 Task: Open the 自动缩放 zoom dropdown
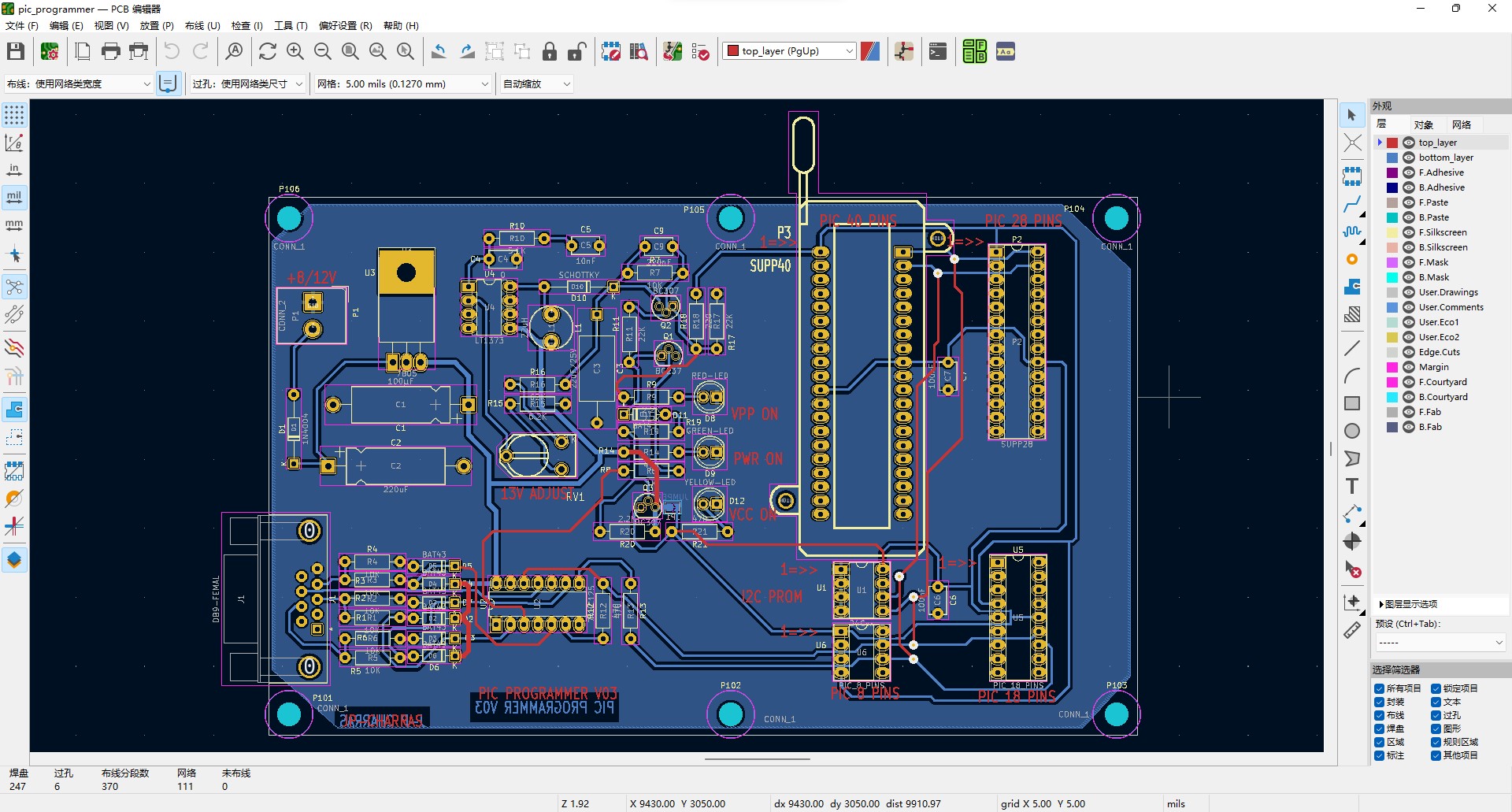pyautogui.click(x=536, y=83)
